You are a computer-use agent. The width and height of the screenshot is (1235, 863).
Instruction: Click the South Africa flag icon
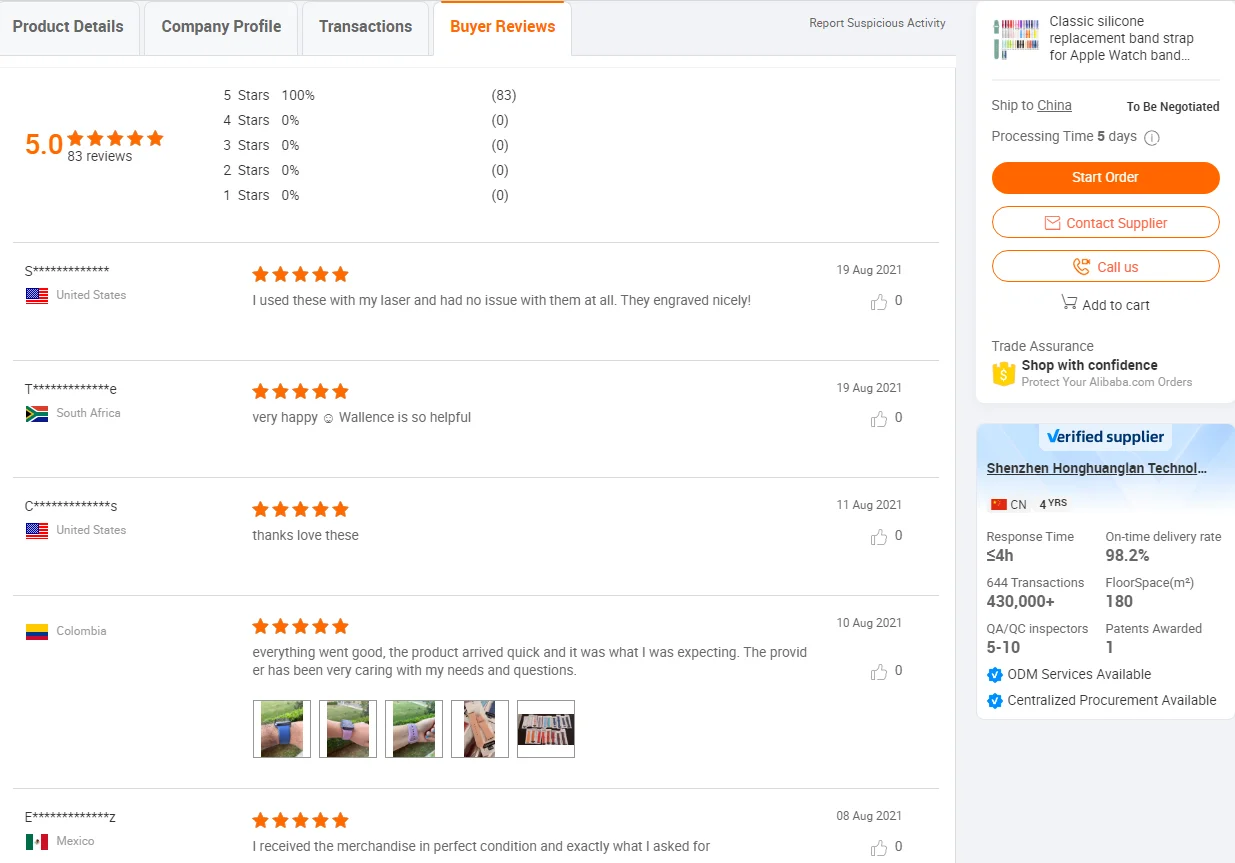coord(37,413)
